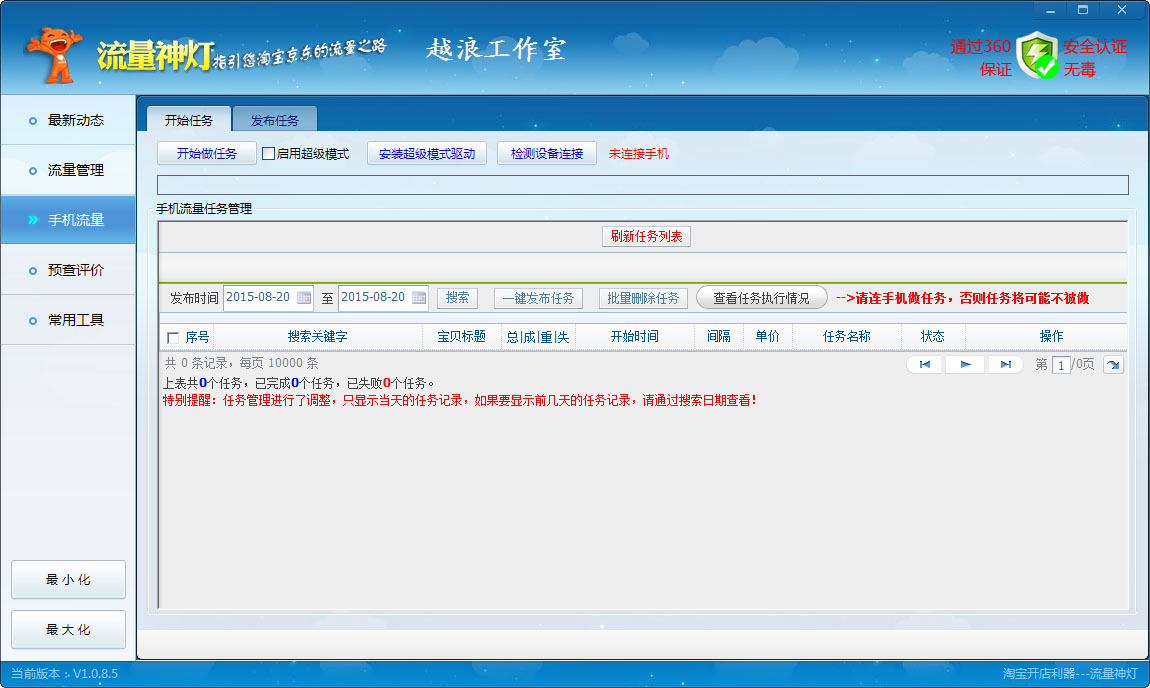Click the 最小化 sidebar button
The width and height of the screenshot is (1150, 688).
click(x=68, y=579)
